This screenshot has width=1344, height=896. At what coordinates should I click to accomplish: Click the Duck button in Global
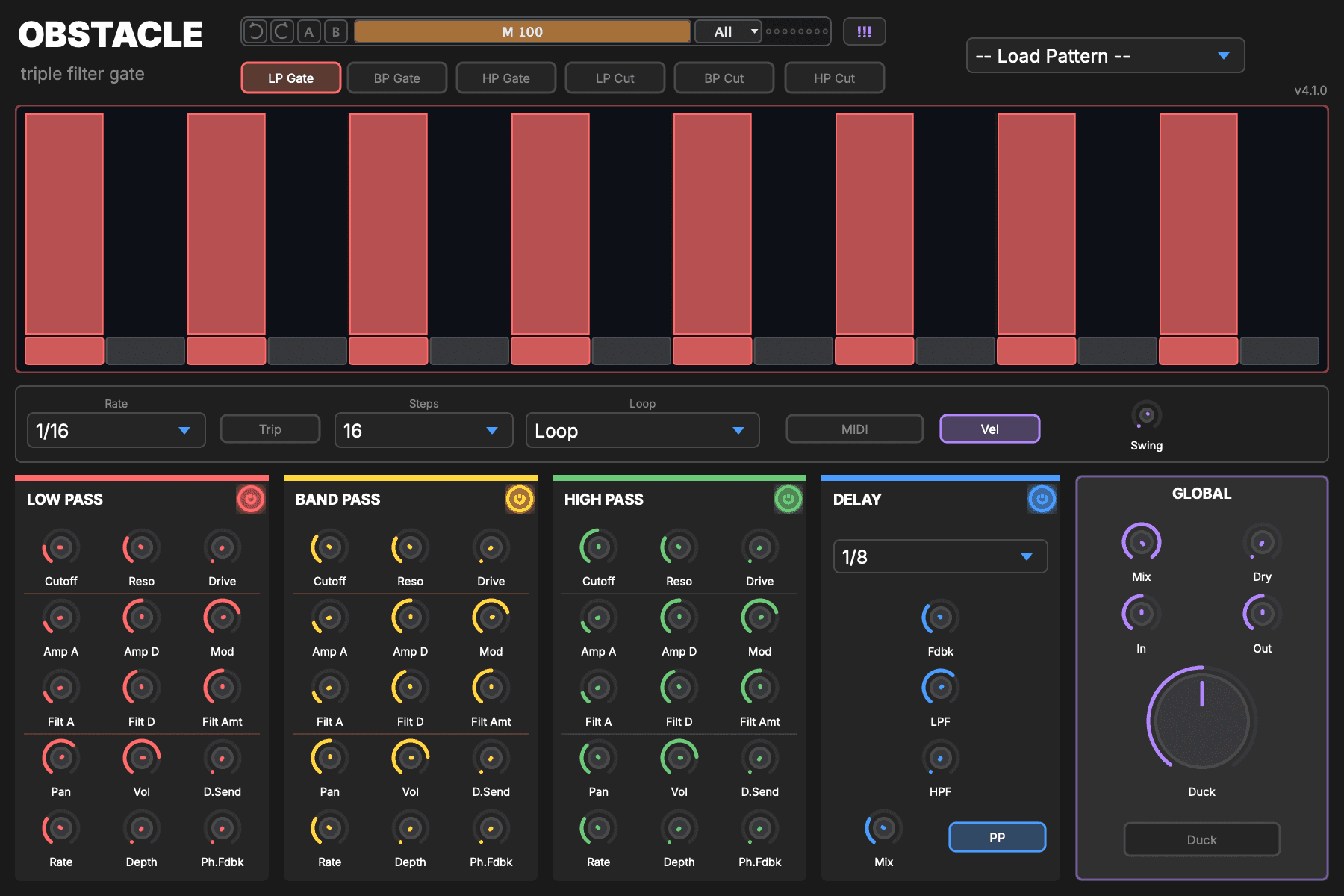click(1201, 839)
